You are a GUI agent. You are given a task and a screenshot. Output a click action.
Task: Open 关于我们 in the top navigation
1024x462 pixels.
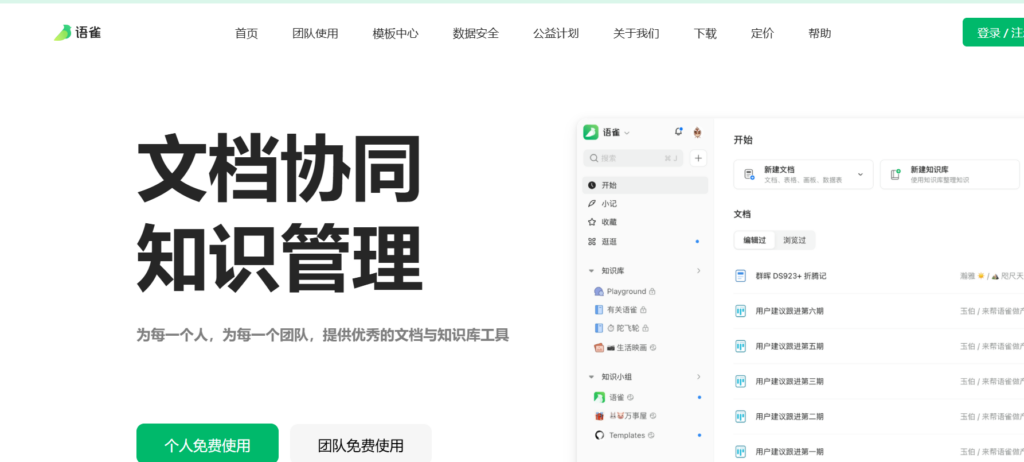pyautogui.click(x=636, y=33)
